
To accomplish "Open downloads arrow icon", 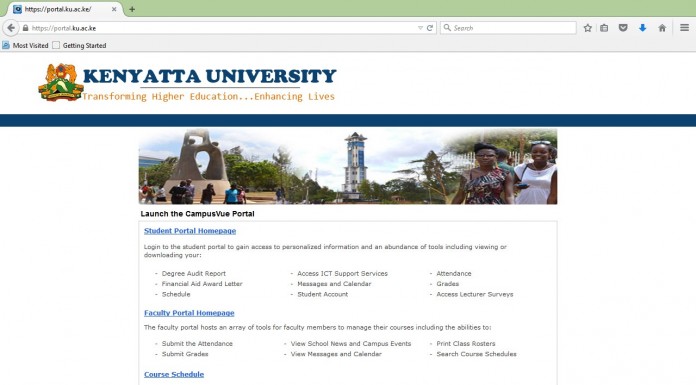I will (642, 28).
